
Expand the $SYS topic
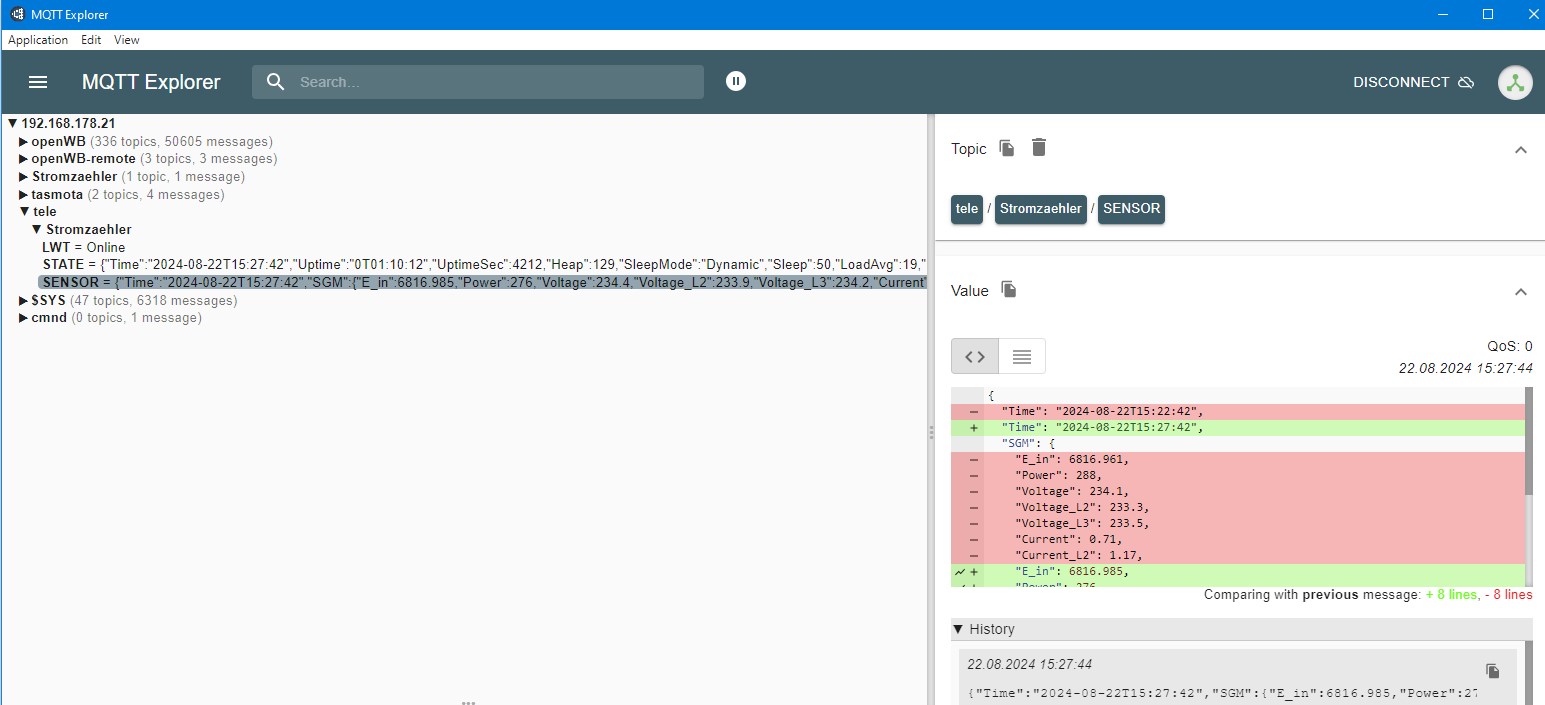[x=24, y=300]
